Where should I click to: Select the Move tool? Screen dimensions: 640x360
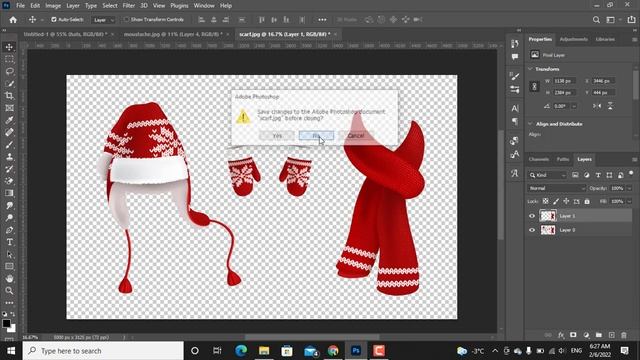coord(9,47)
